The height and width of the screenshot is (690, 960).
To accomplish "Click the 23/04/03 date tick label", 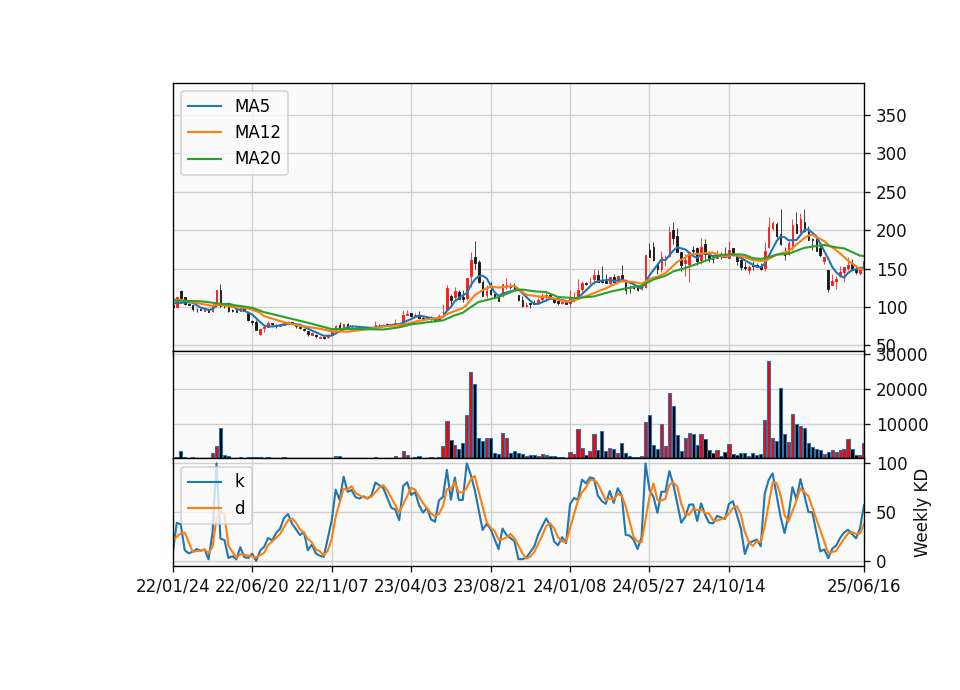I will [x=411, y=586].
